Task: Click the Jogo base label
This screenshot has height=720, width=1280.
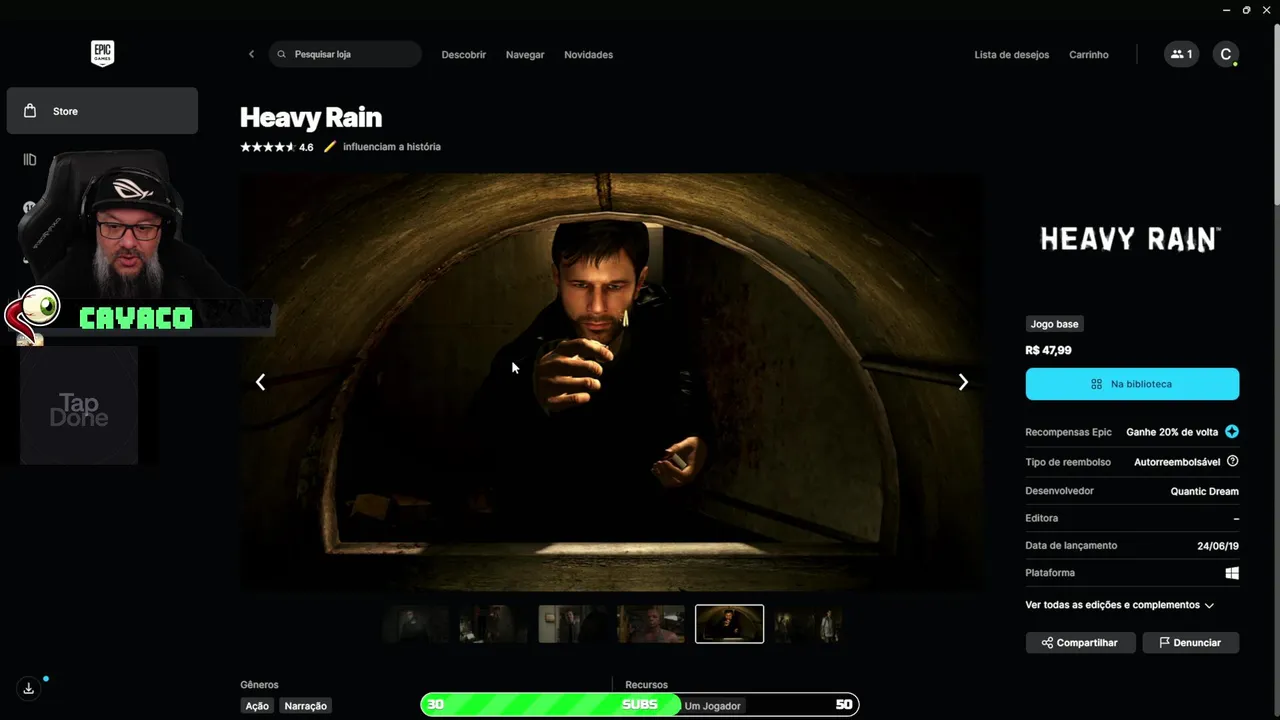Action: (1055, 324)
